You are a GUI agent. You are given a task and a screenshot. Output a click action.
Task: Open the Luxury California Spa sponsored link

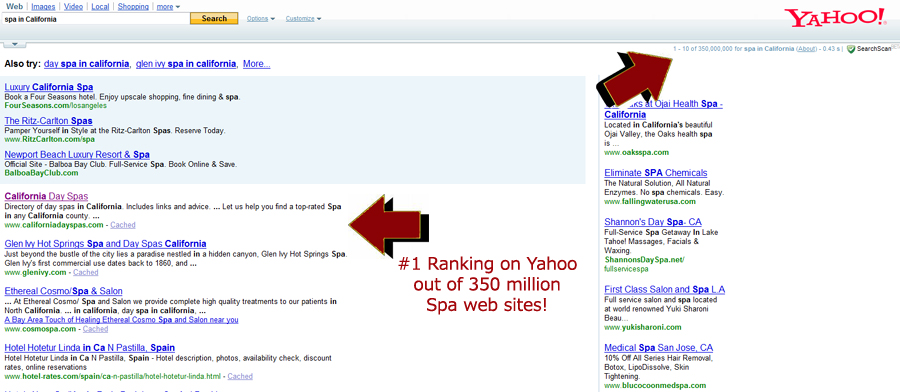click(49, 87)
